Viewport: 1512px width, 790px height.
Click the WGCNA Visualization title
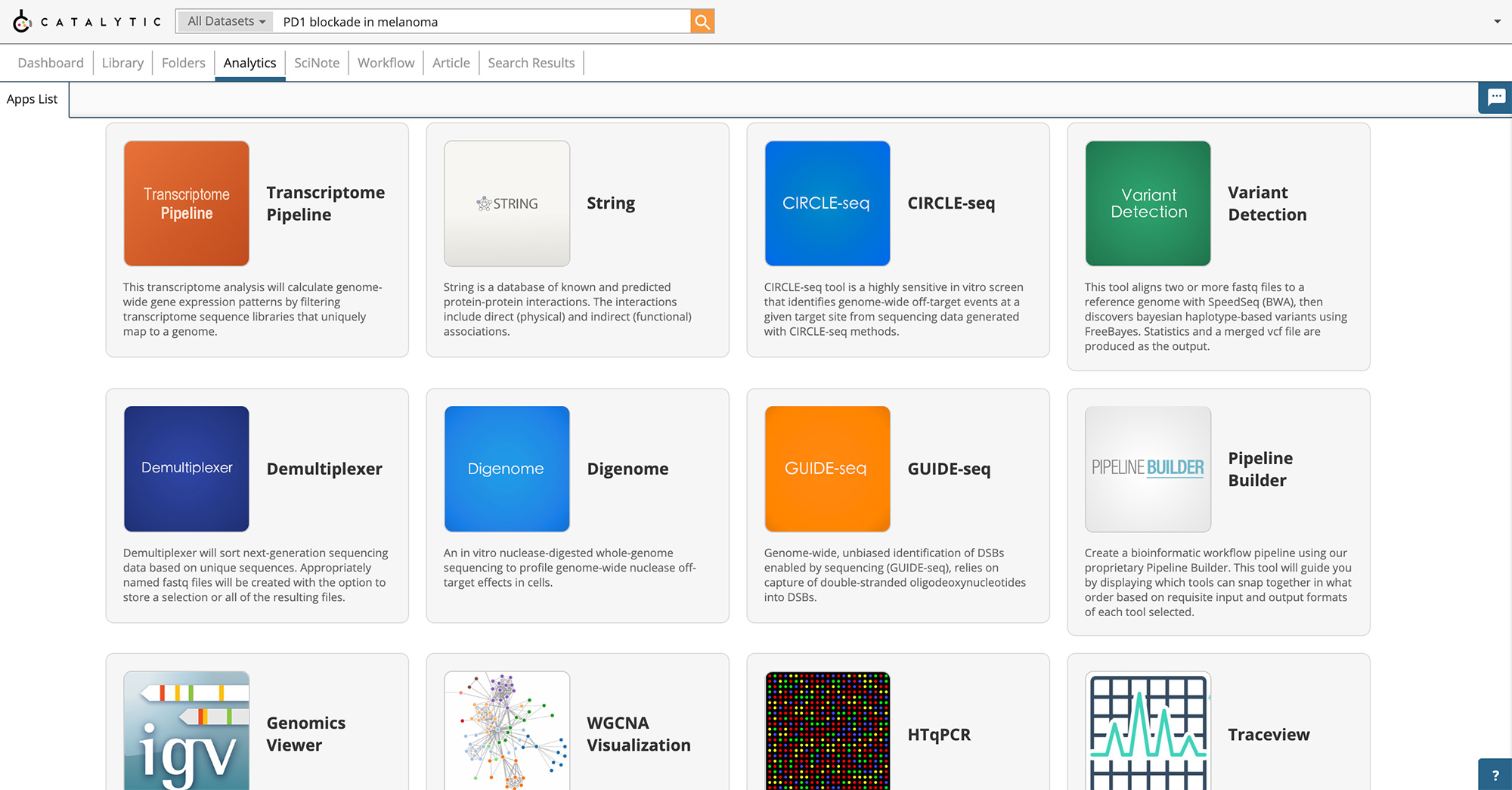coord(639,734)
